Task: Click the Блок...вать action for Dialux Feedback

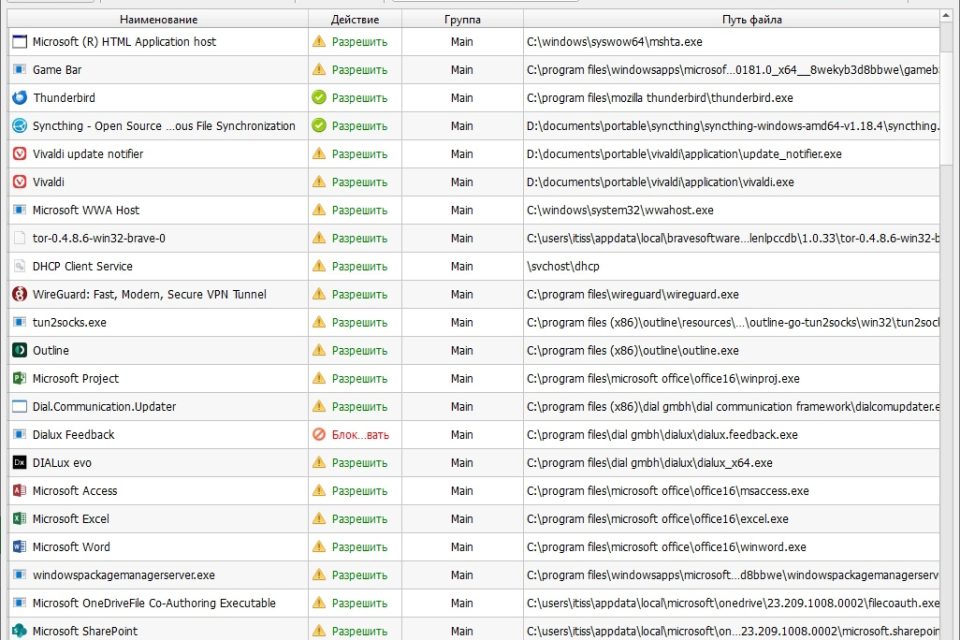Action: pos(360,435)
